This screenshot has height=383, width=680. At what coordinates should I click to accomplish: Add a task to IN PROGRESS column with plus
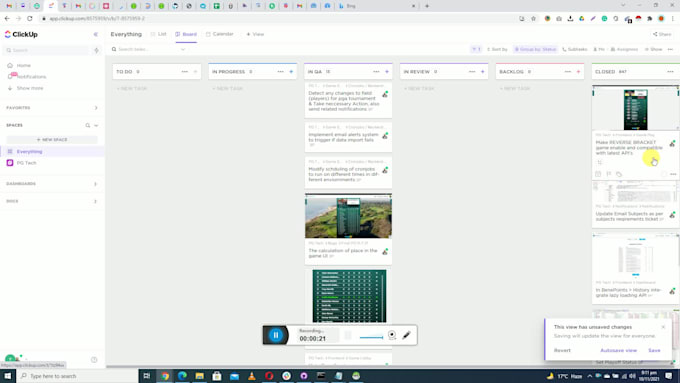pyautogui.click(x=291, y=72)
